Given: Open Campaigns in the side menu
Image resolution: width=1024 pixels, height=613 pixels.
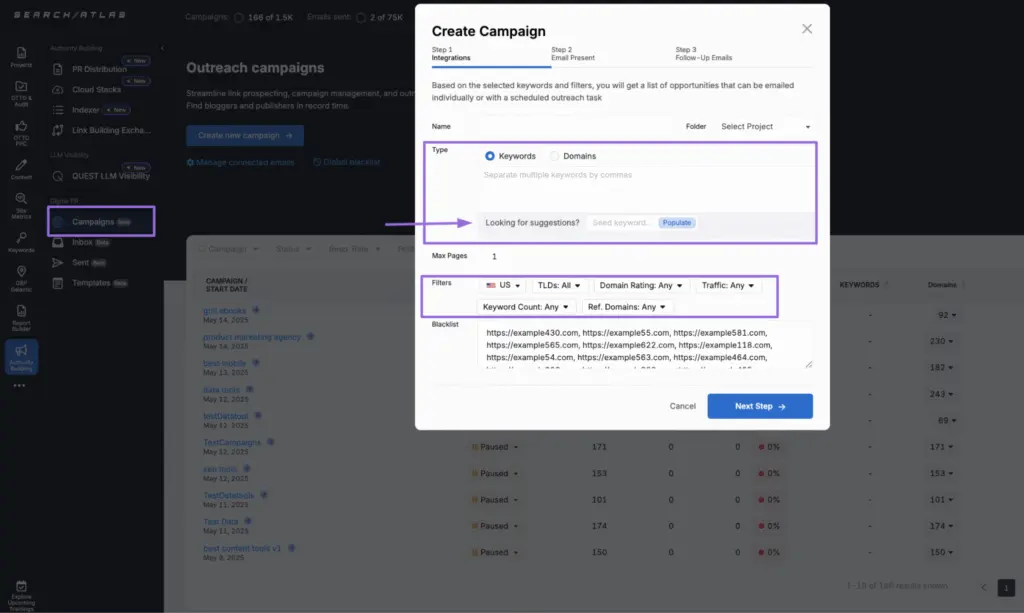Looking at the screenshot, I should coord(101,221).
